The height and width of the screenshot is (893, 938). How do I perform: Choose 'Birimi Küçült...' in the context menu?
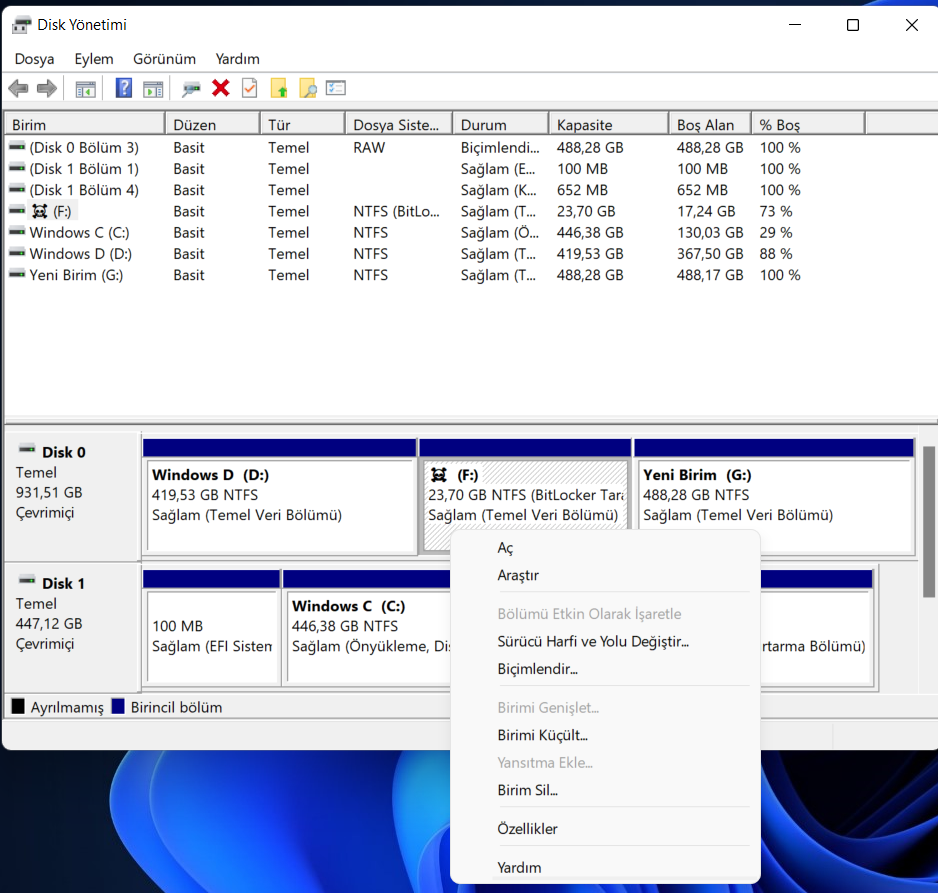click(542, 735)
